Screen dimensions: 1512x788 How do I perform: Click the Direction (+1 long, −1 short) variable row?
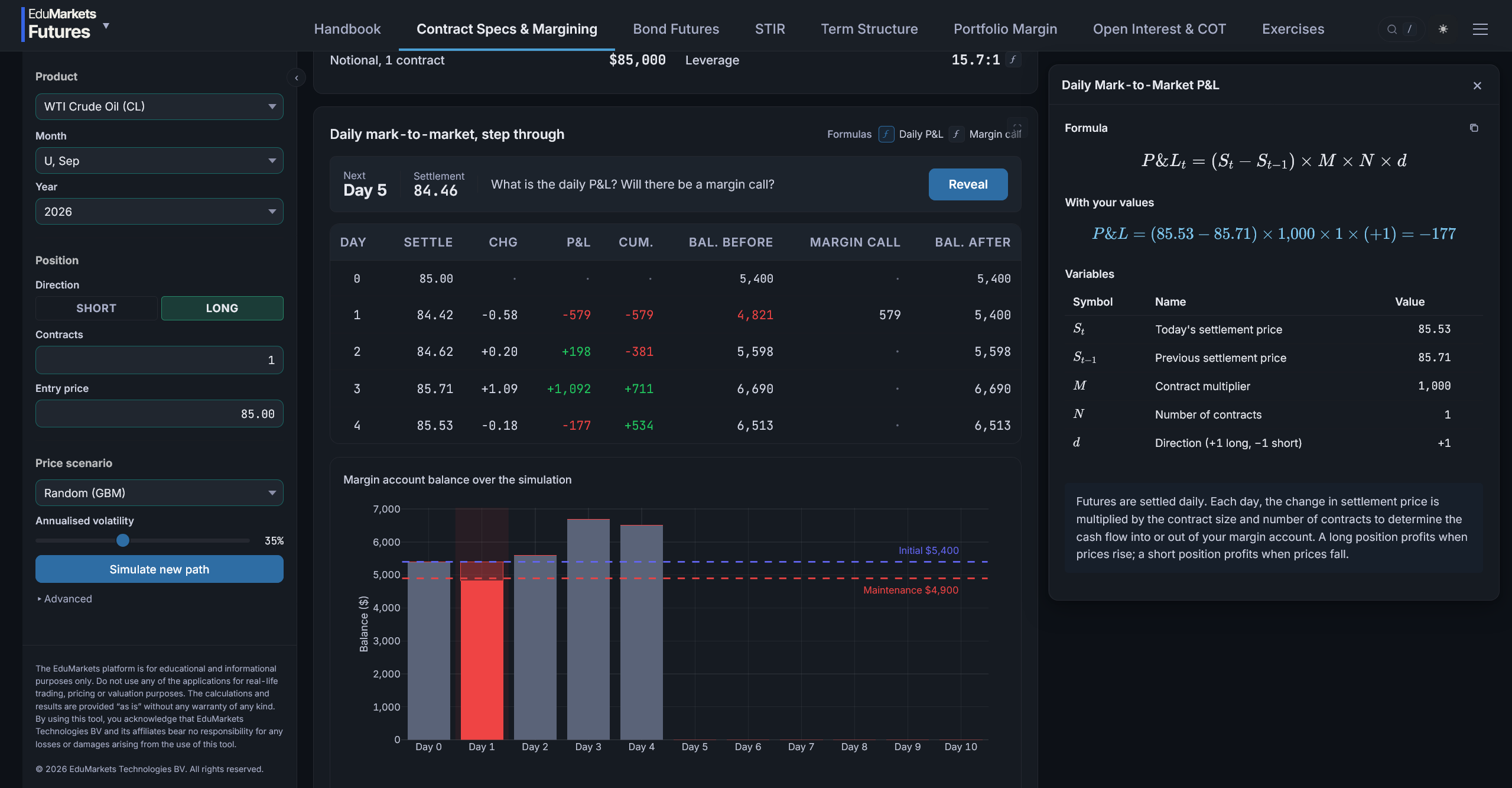point(1273,443)
